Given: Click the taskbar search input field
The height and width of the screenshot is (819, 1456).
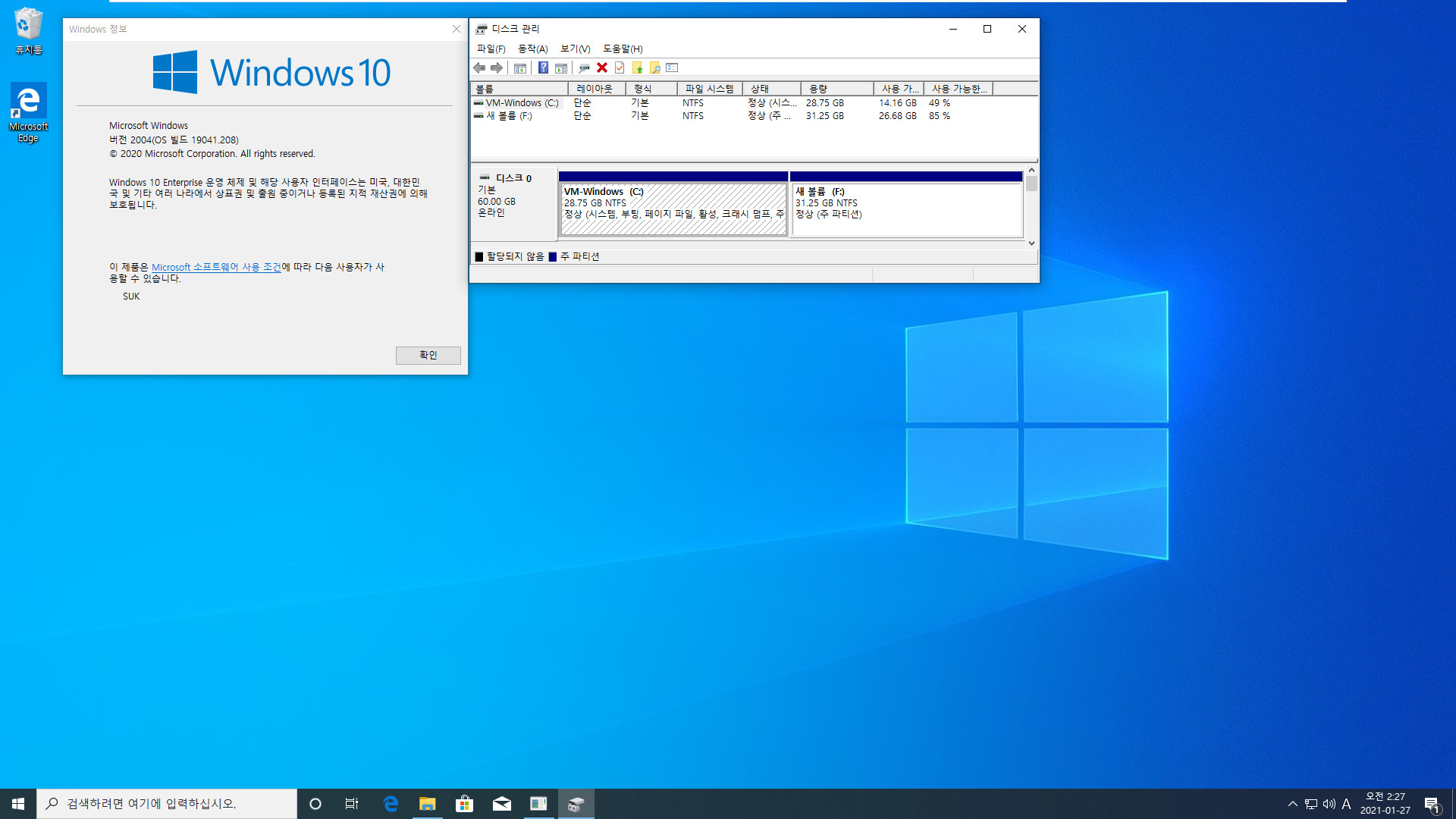Looking at the screenshot, I should [x=167, y=804].
